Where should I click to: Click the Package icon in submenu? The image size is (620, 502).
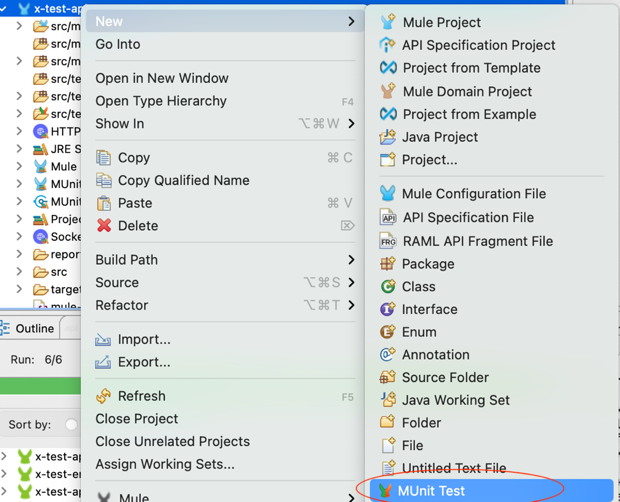(388, 264)
